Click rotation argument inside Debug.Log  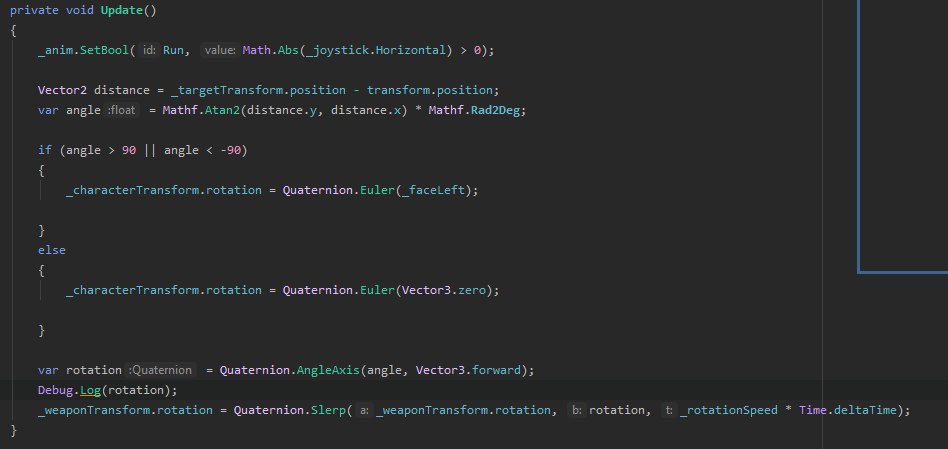coord(137,390)
